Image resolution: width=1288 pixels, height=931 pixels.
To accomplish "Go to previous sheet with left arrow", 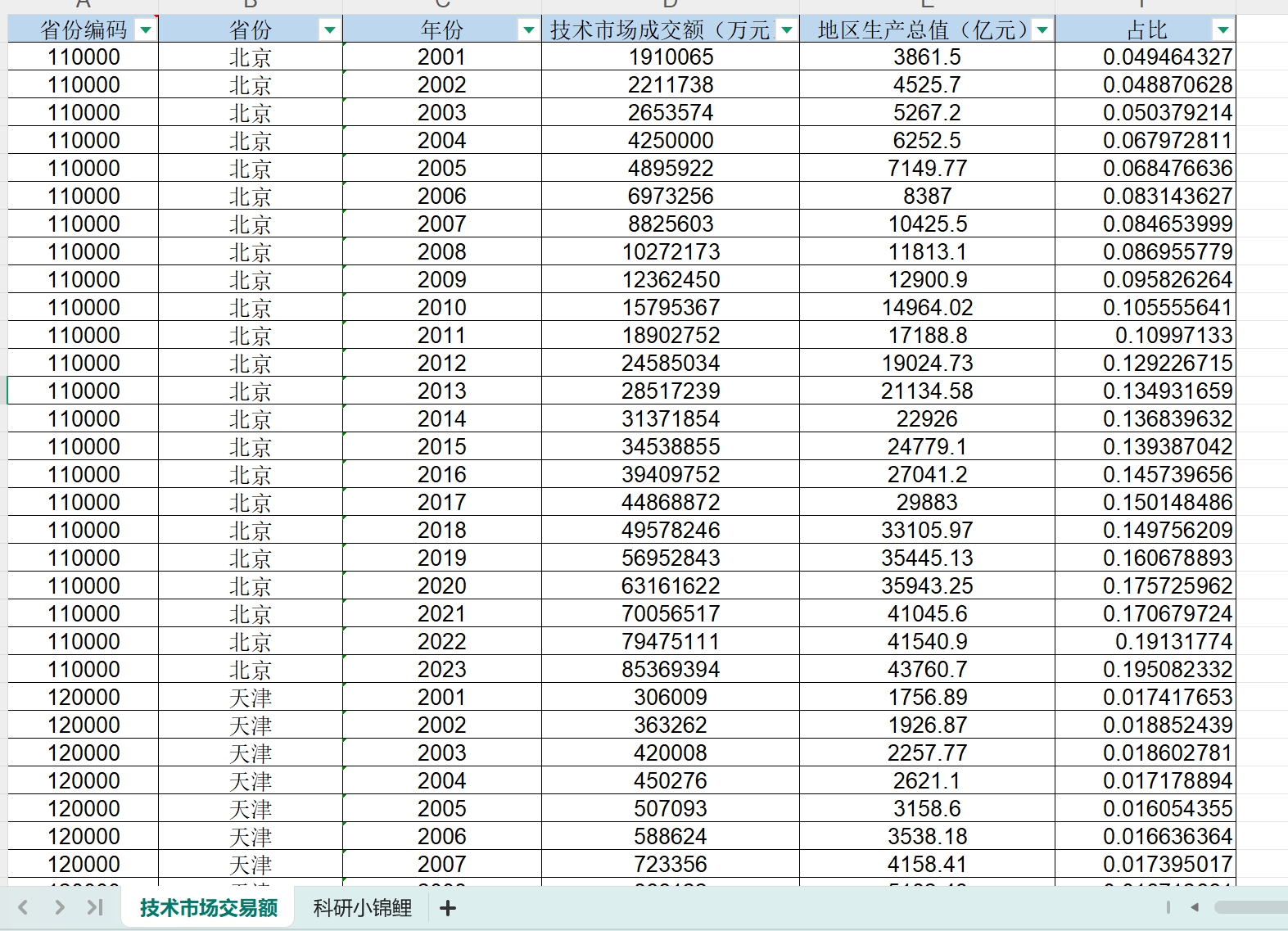I will [23, 907].
